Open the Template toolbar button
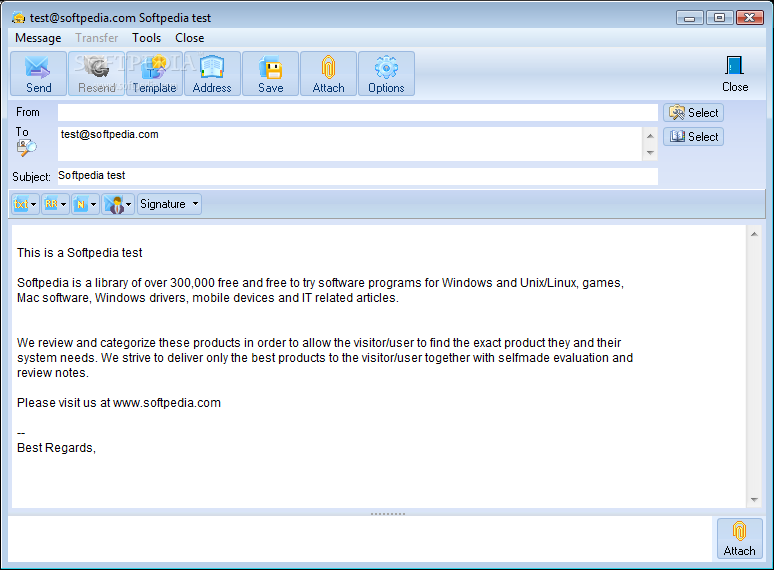 [155, 74]
